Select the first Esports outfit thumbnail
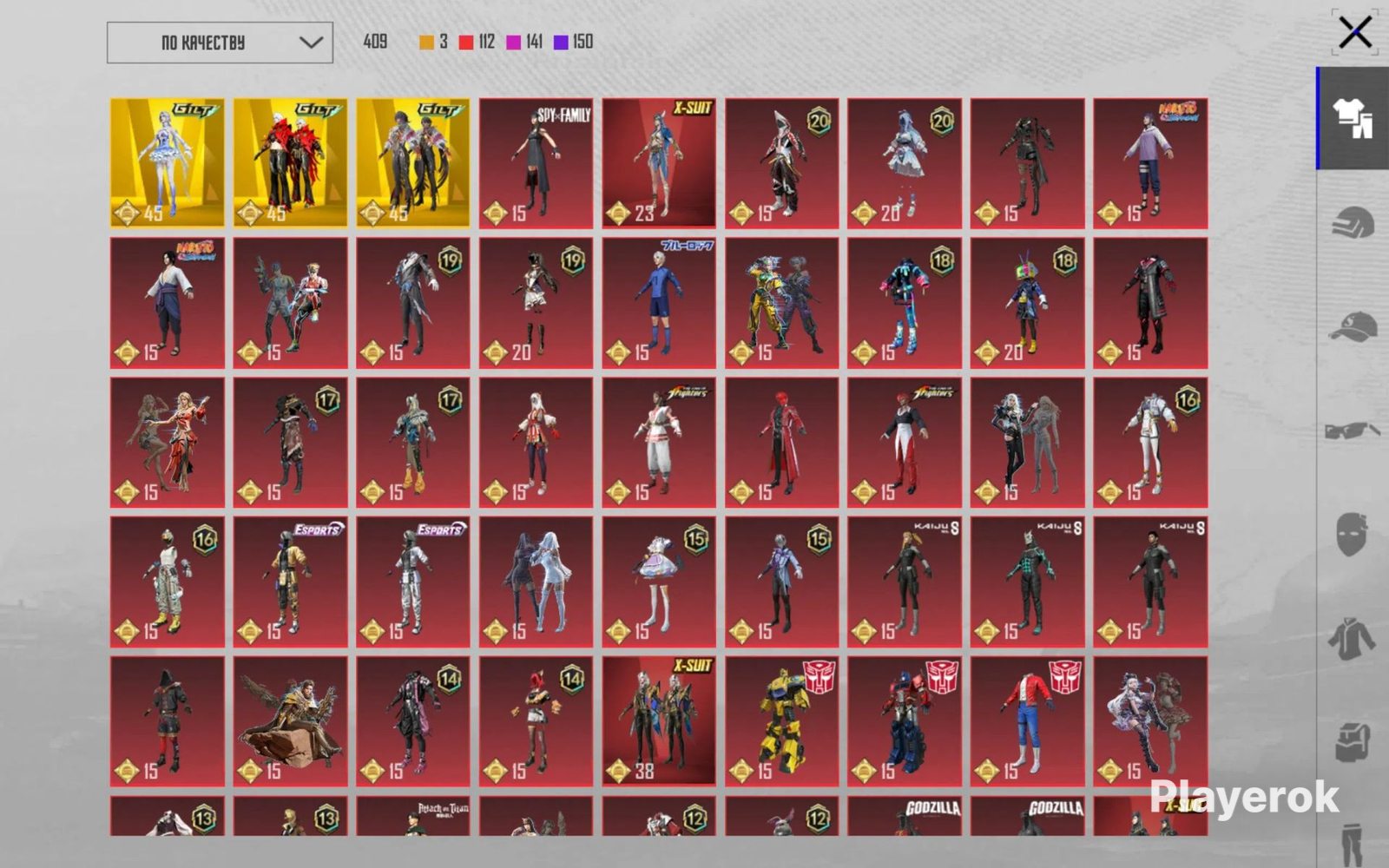This screenshot has width=1389, height=868. tap(291, 582)
